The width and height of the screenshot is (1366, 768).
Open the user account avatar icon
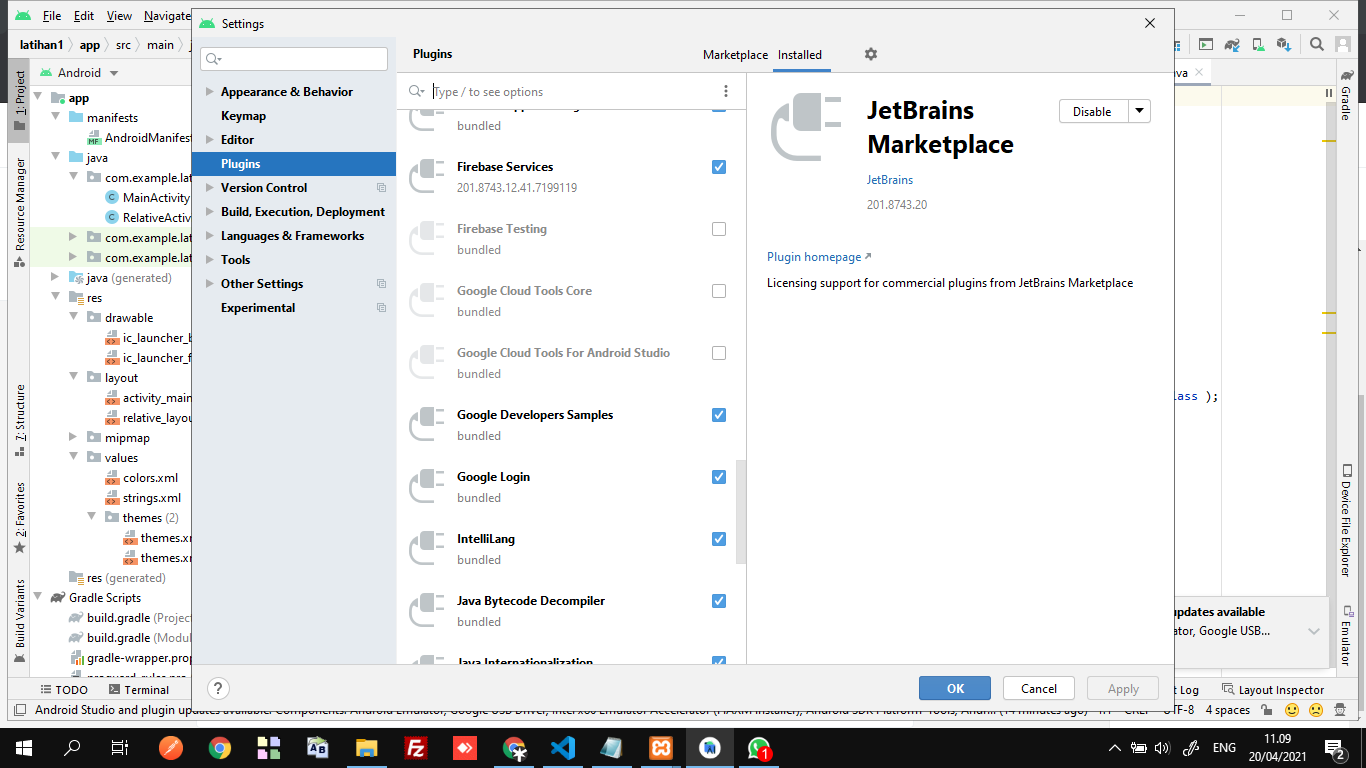(x=1342, y=44)
